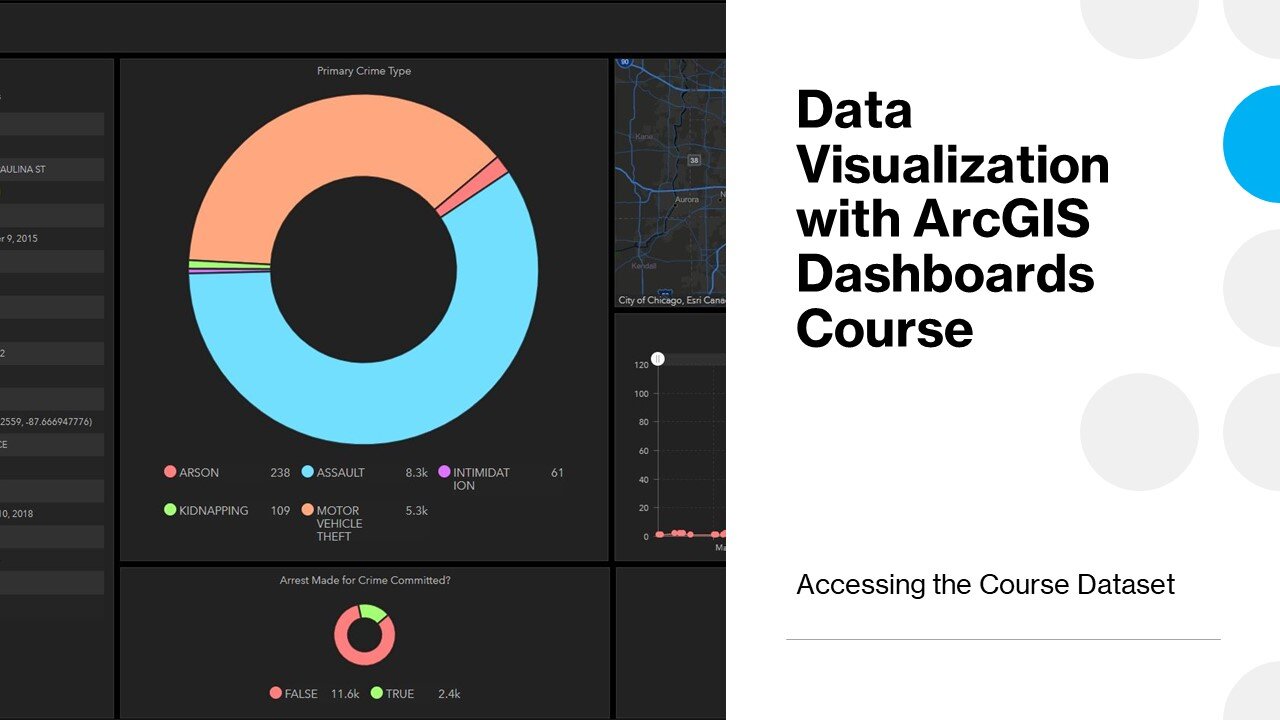
Task: Click the red ARSON donut slice
Action: [x=472, y=186]
